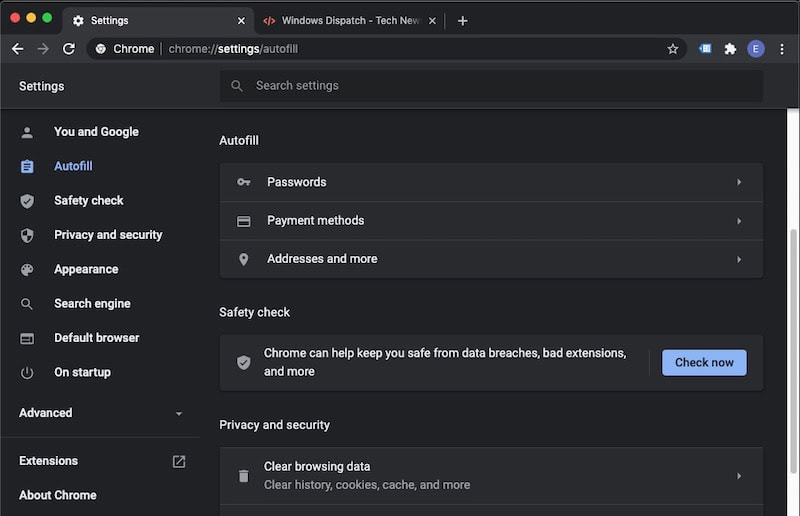Click the trash icon beside Clear browsing data
The height and width of the screenshot is (516, 800).
pyautogui.click(x=243, y=476)
